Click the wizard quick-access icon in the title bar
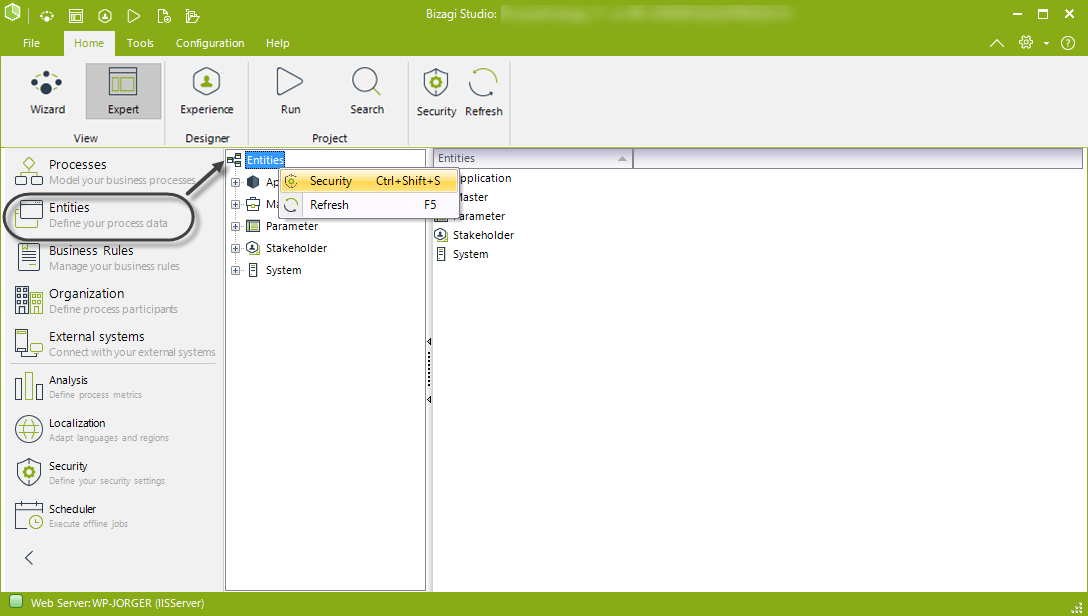 (46, 15)
